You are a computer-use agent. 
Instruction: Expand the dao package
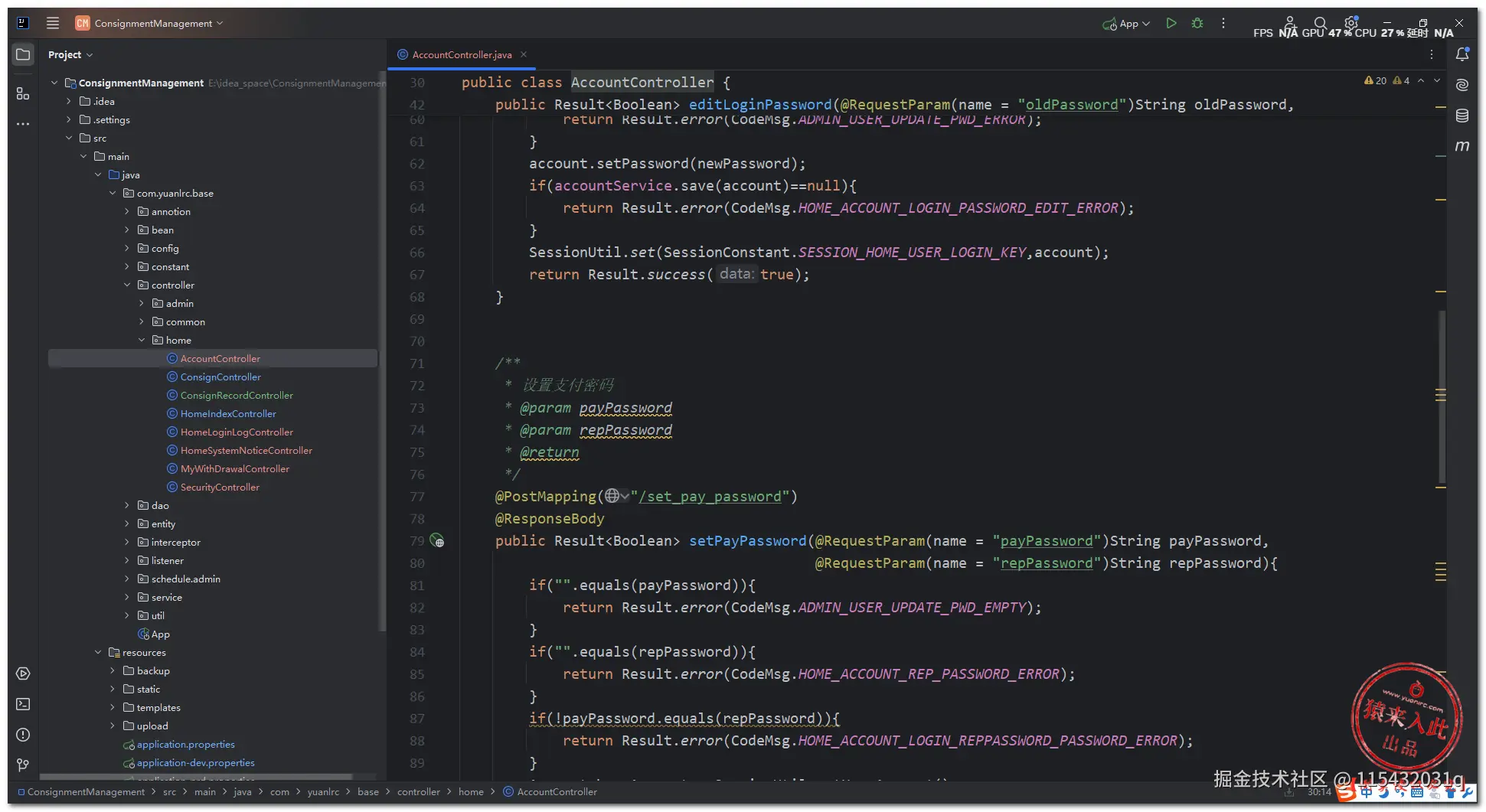point(127,505)
